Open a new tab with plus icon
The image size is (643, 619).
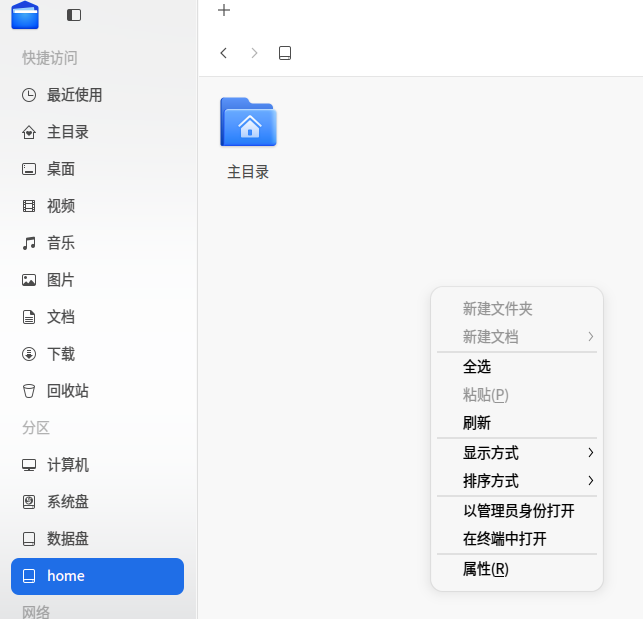point(224,10)
